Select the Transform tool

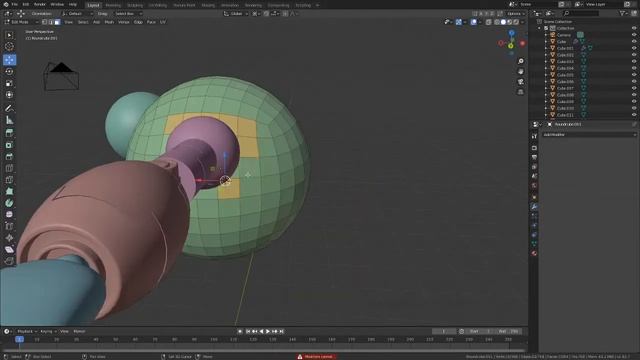coord(9,95)
